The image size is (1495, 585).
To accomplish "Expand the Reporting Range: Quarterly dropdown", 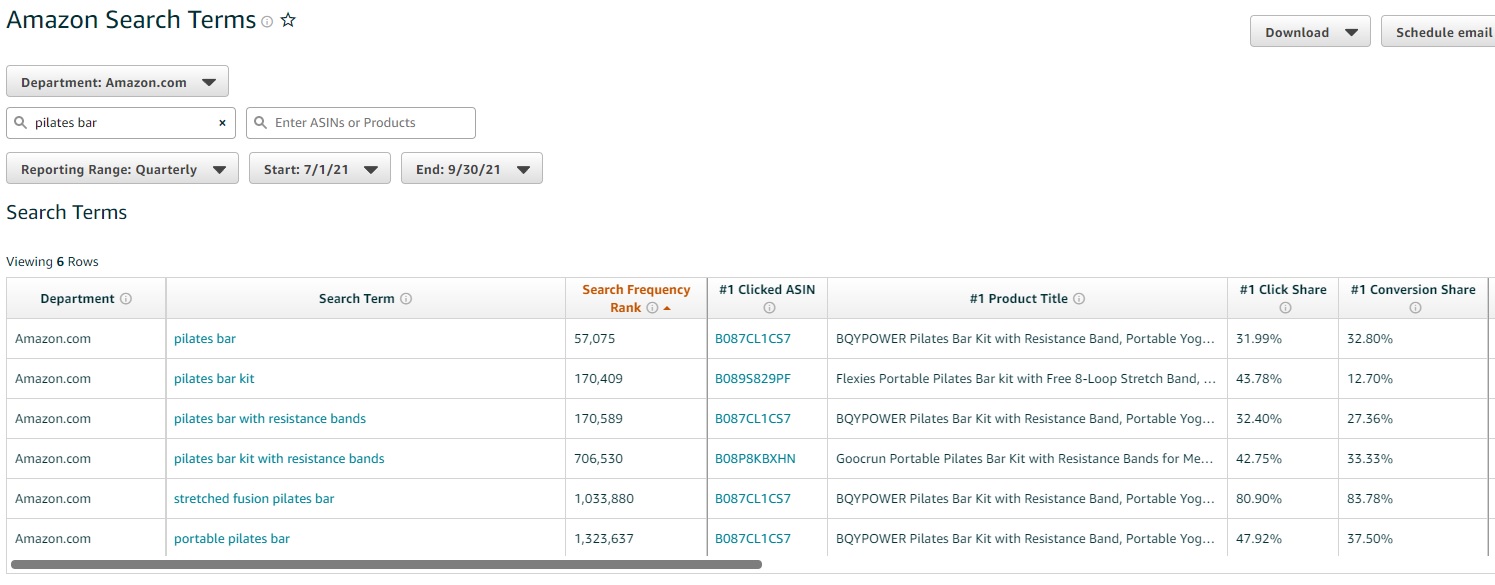I will point(122,169).
